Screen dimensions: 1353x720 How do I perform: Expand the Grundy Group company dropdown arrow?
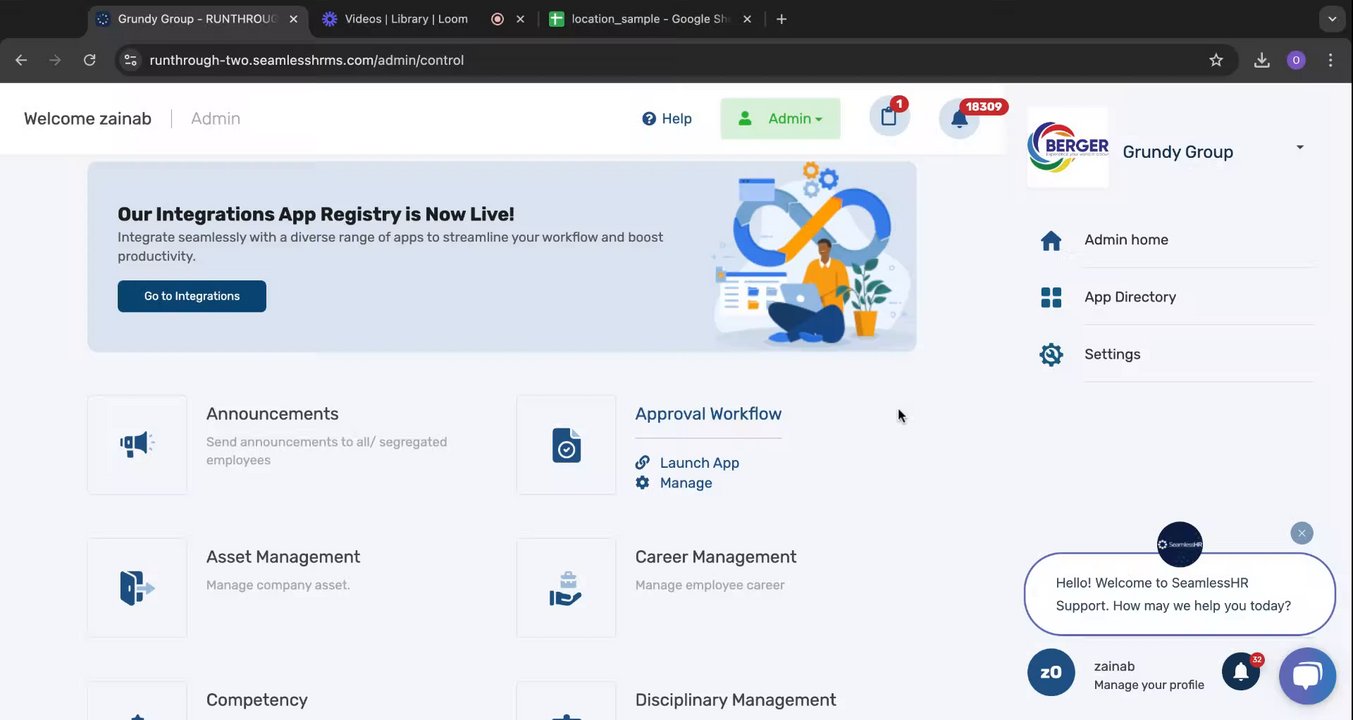point(1300,148)
